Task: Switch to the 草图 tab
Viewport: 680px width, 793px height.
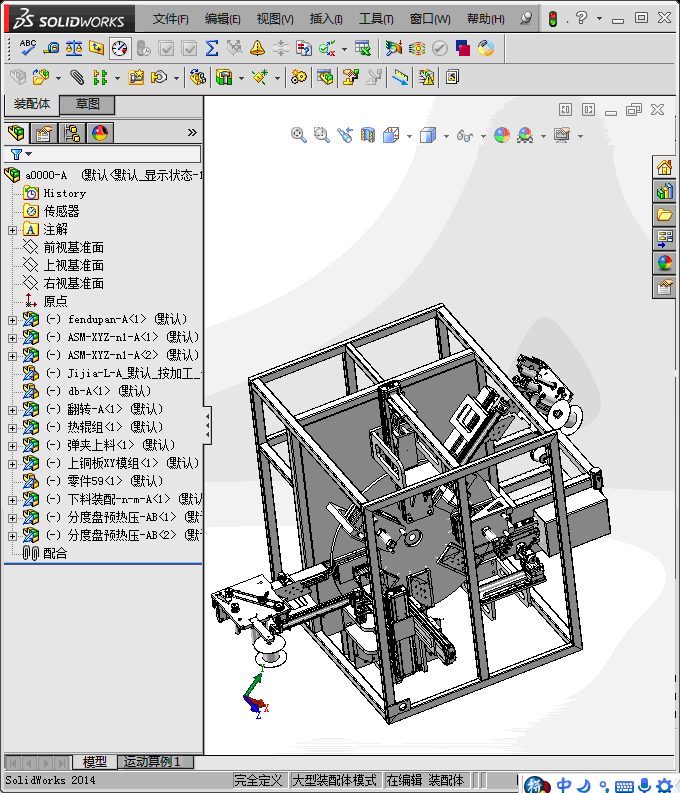Action: (x=87, y=104)
